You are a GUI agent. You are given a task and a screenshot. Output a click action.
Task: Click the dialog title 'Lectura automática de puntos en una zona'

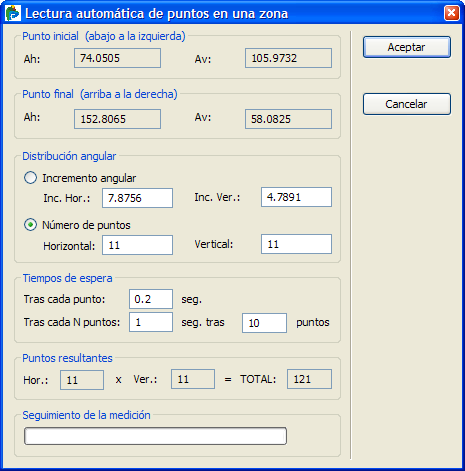157,14
